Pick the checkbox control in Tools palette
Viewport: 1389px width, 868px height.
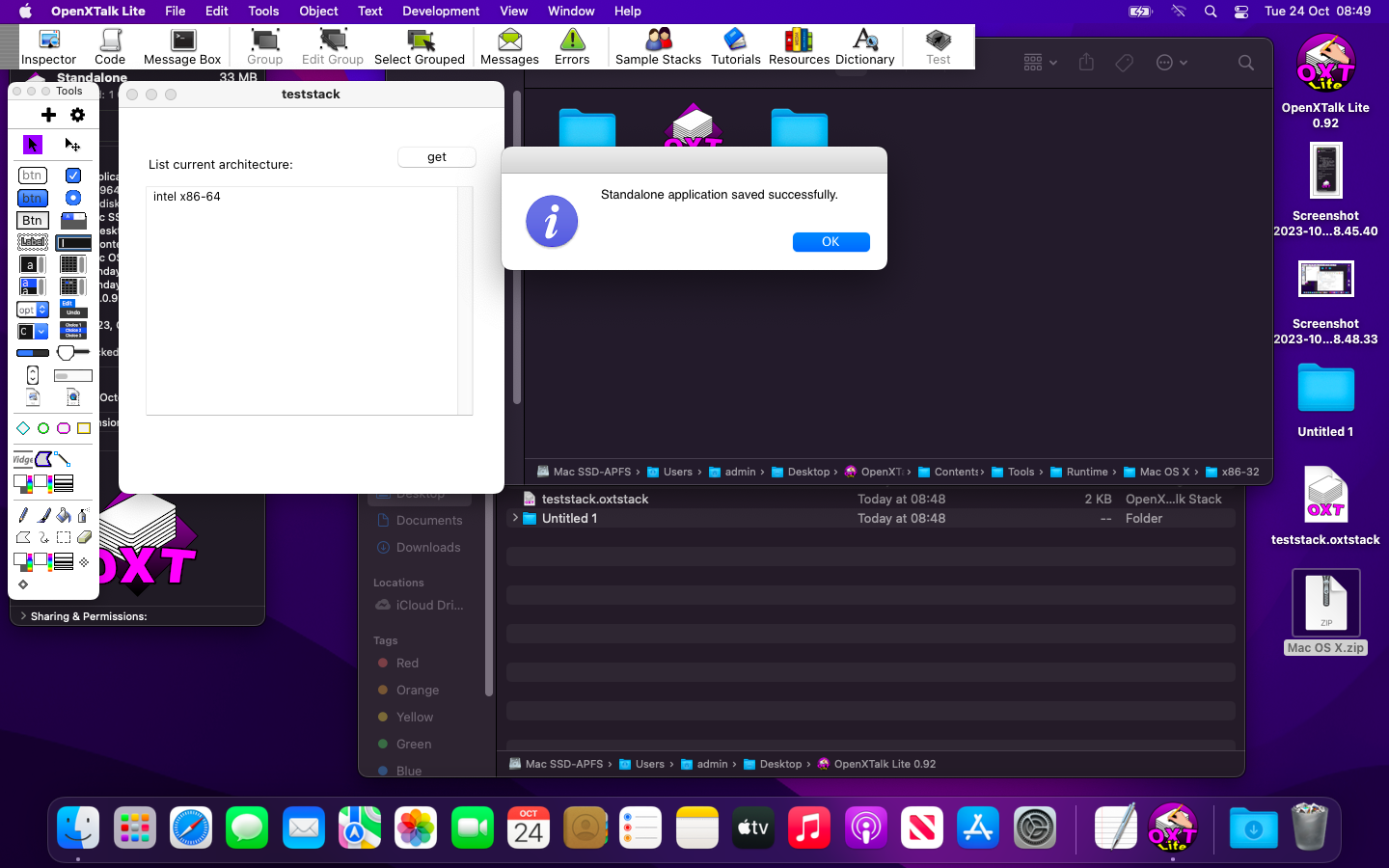point(73,176)
